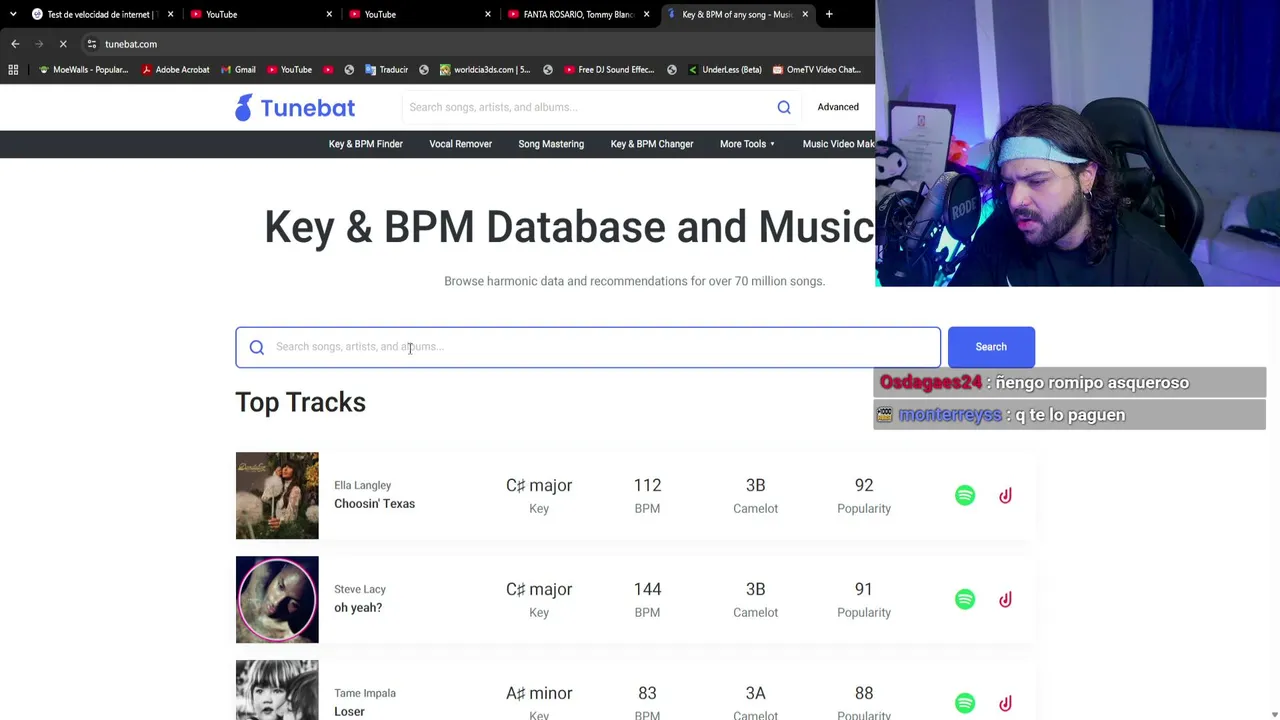This screenshot has width=1280, height=720.
Task: Click the Camelot value 3A
Action: (755, 693)
